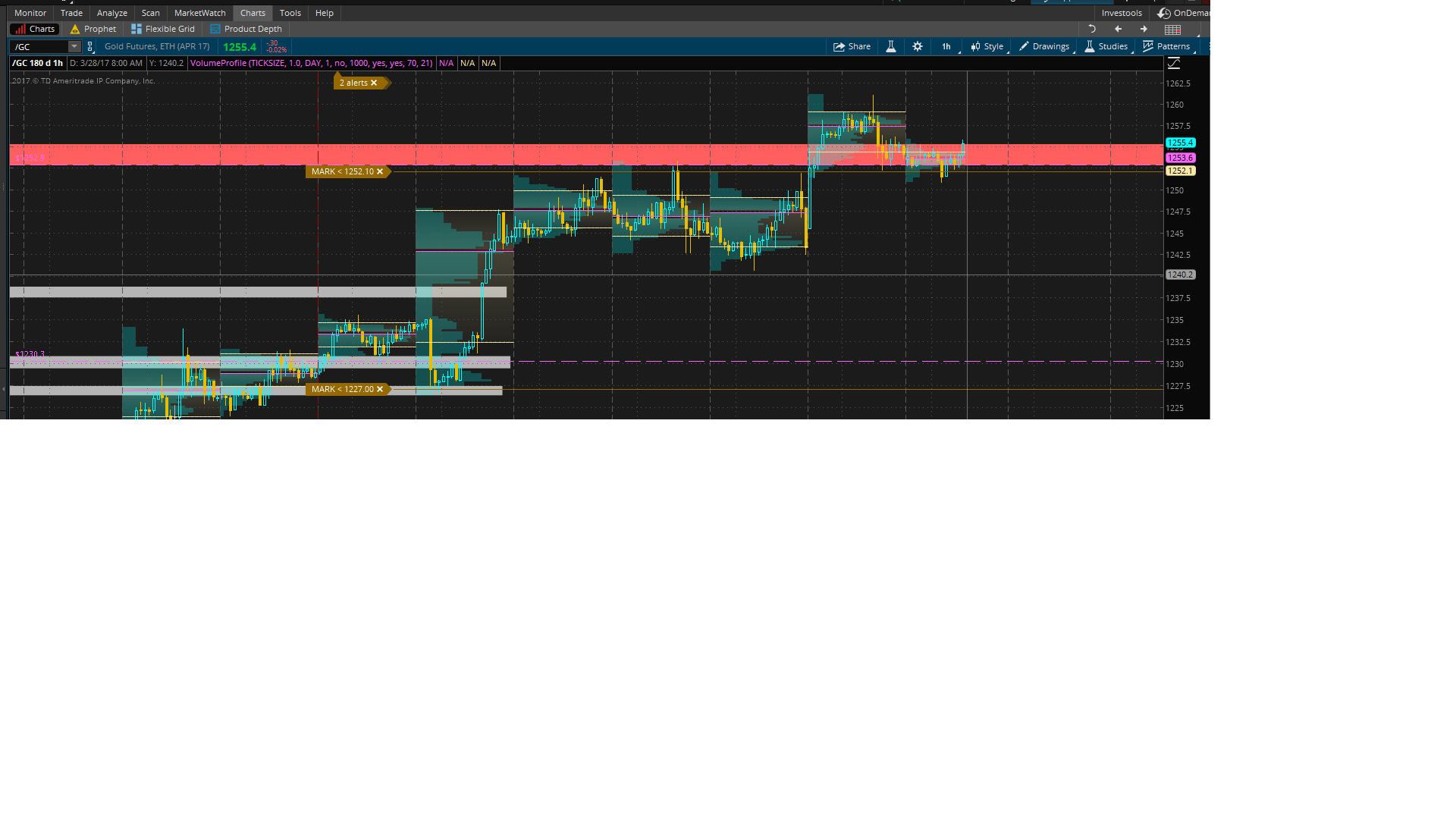Image resolution: width=1456 pixels, height=819 pixels.
Task: Go to the Scan tab
Action: click(151, 13)
